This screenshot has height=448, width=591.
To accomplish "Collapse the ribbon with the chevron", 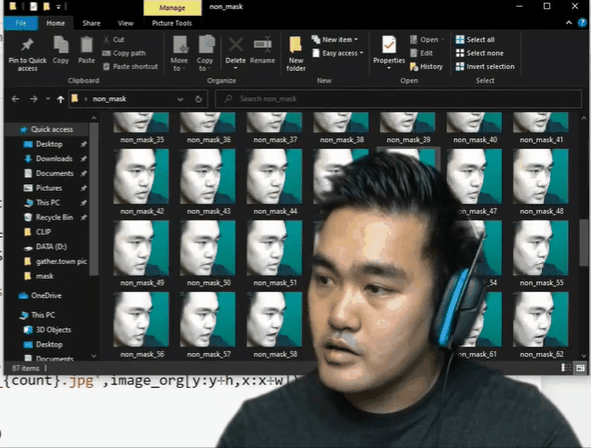I will pos(568,23).
